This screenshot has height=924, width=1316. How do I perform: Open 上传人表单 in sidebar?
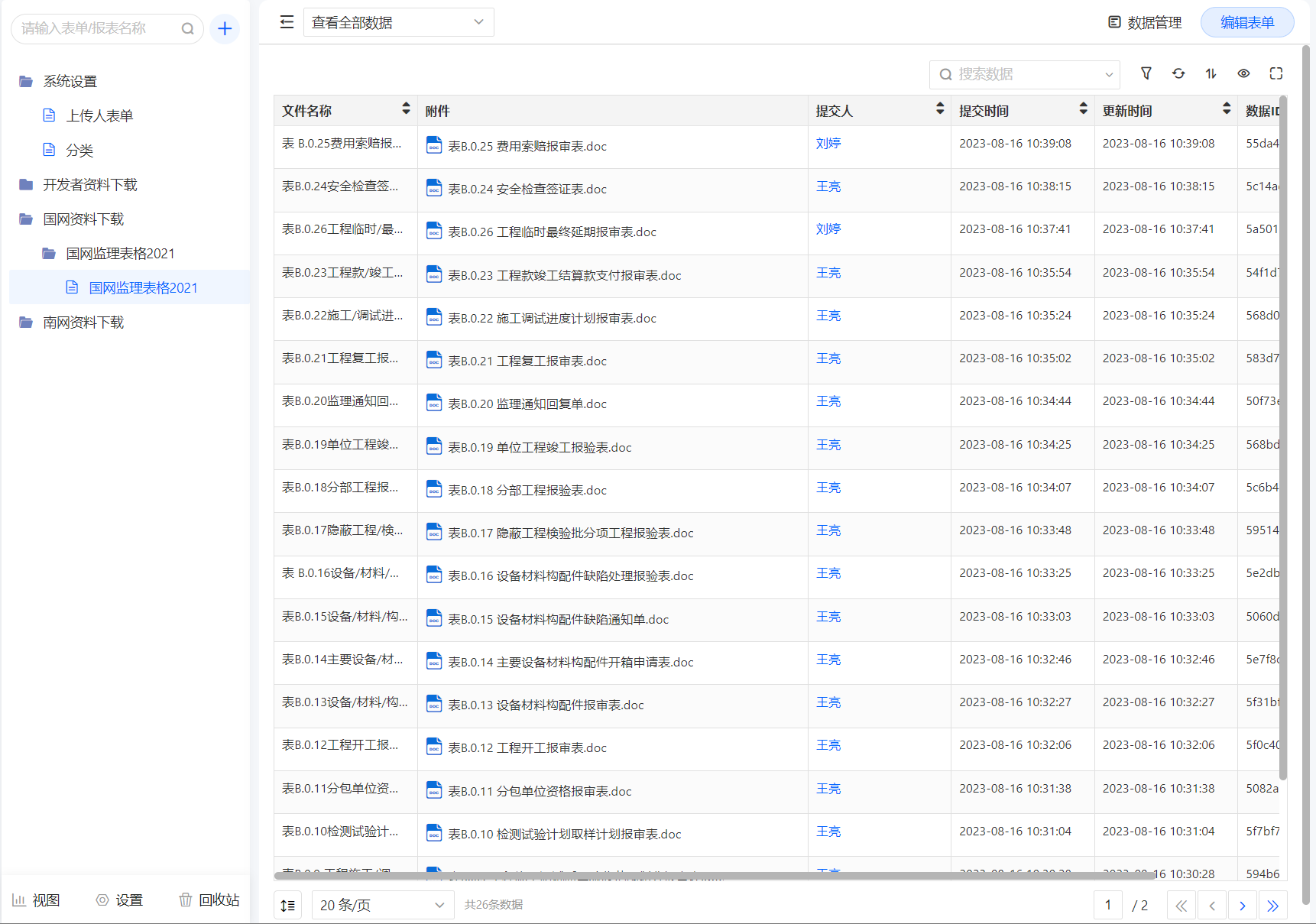[99, 115]
